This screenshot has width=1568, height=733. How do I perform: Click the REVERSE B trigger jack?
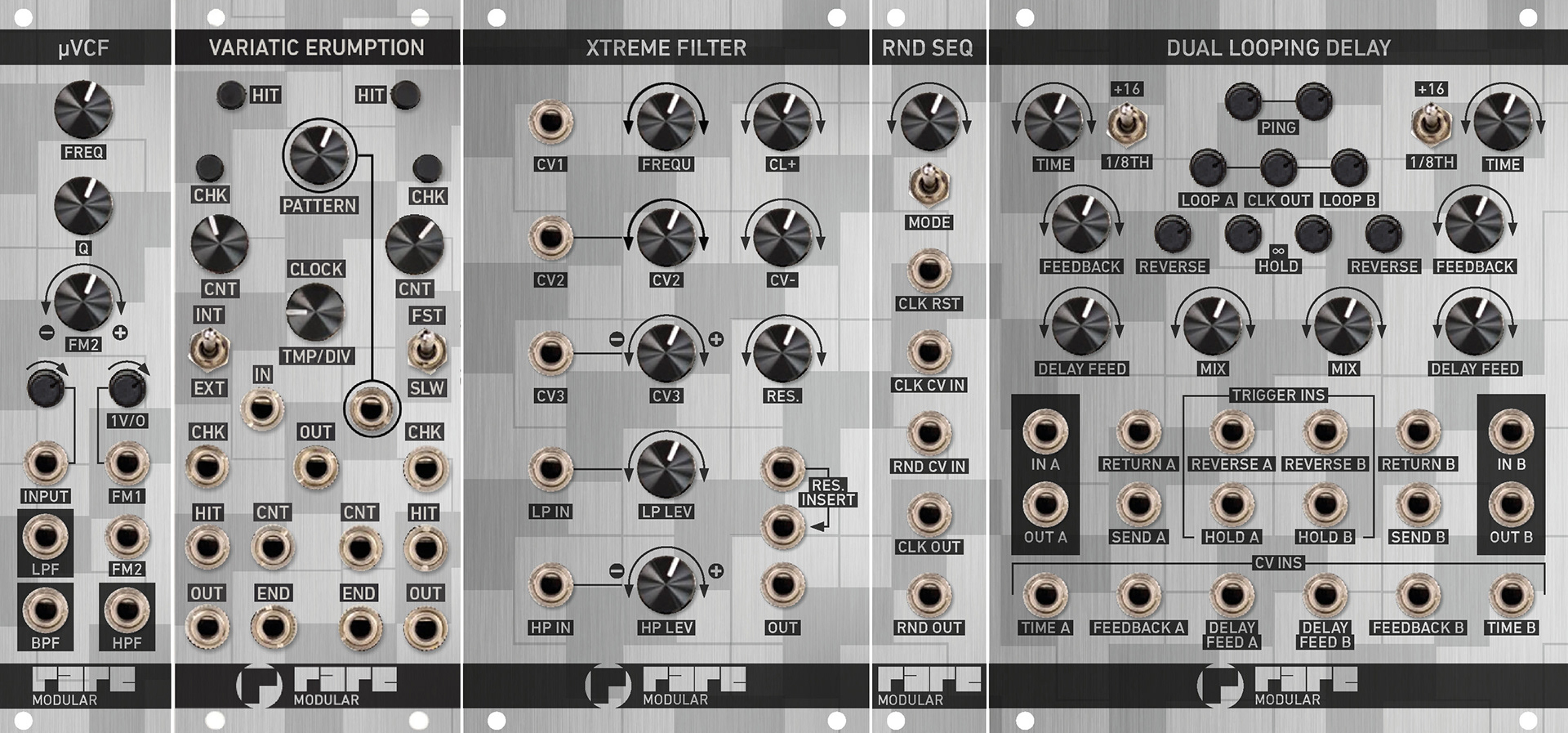[1325, 432]
